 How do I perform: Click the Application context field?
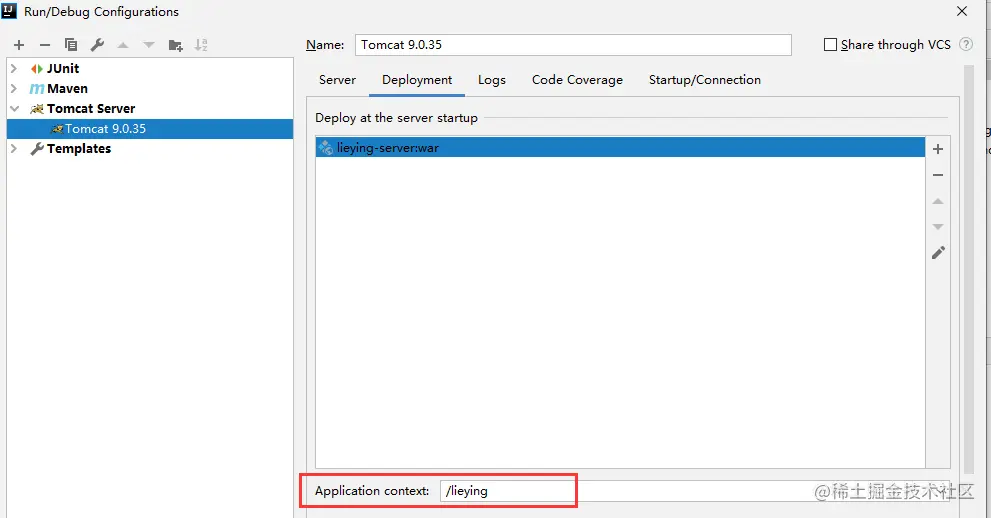click(695, 491)
